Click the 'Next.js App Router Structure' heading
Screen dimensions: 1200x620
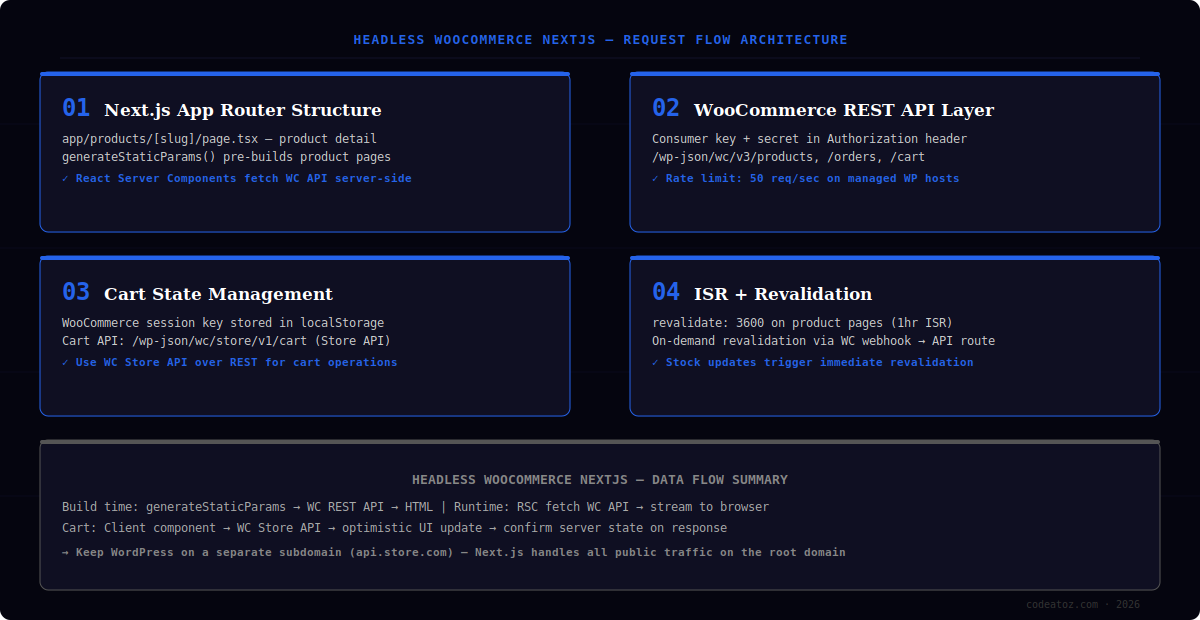(x=243, y=110)
